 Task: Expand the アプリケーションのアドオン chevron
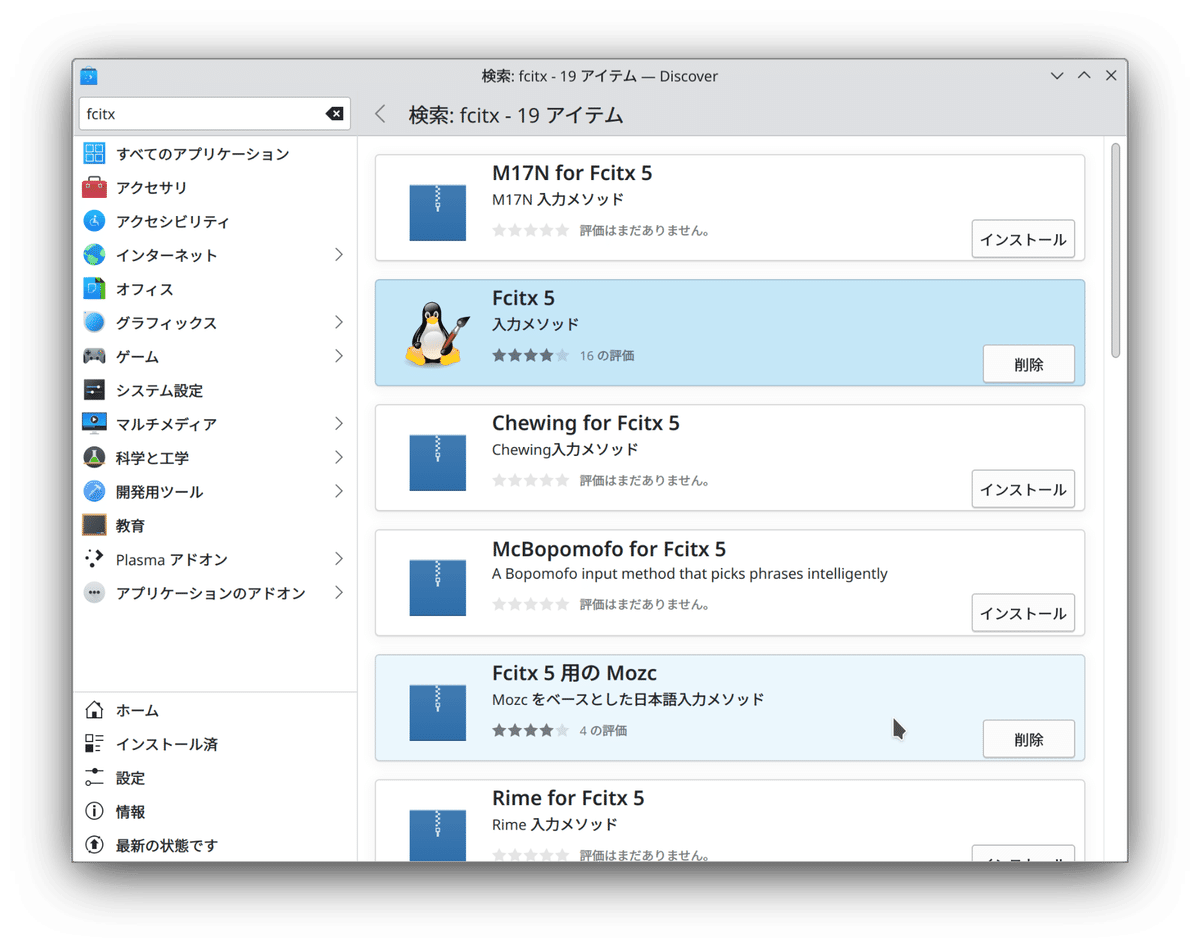339,593
